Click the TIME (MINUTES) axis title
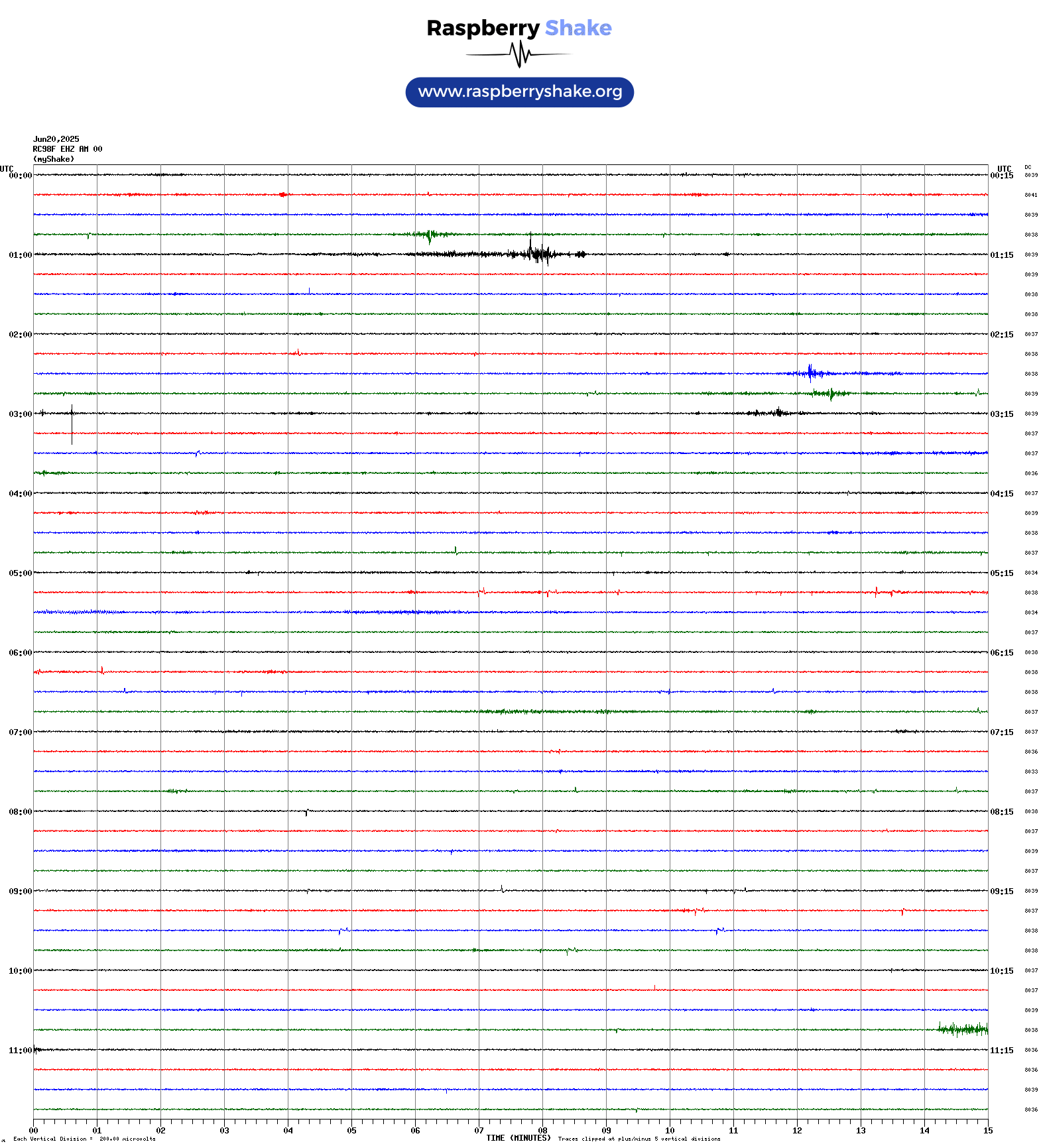Screen dimensions: 1041x1148 click(x=519, y=1138)
